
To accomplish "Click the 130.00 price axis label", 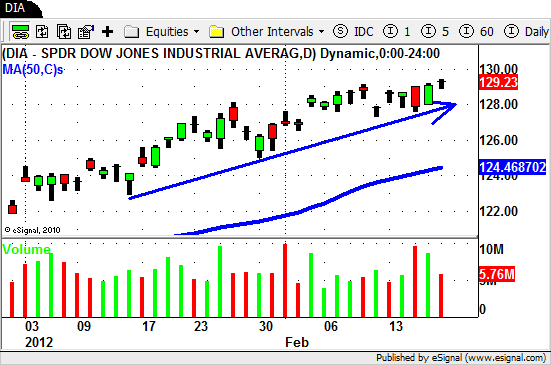I will [498, 69].
